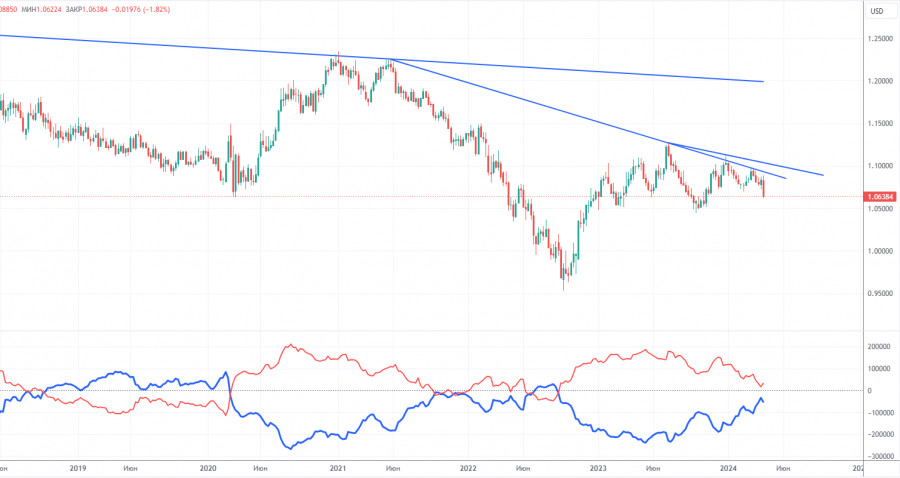Click the ЗАКР1.06384 close value in header
The height and width of the screenshot is (478, 900).
click(x=87, y=10)
